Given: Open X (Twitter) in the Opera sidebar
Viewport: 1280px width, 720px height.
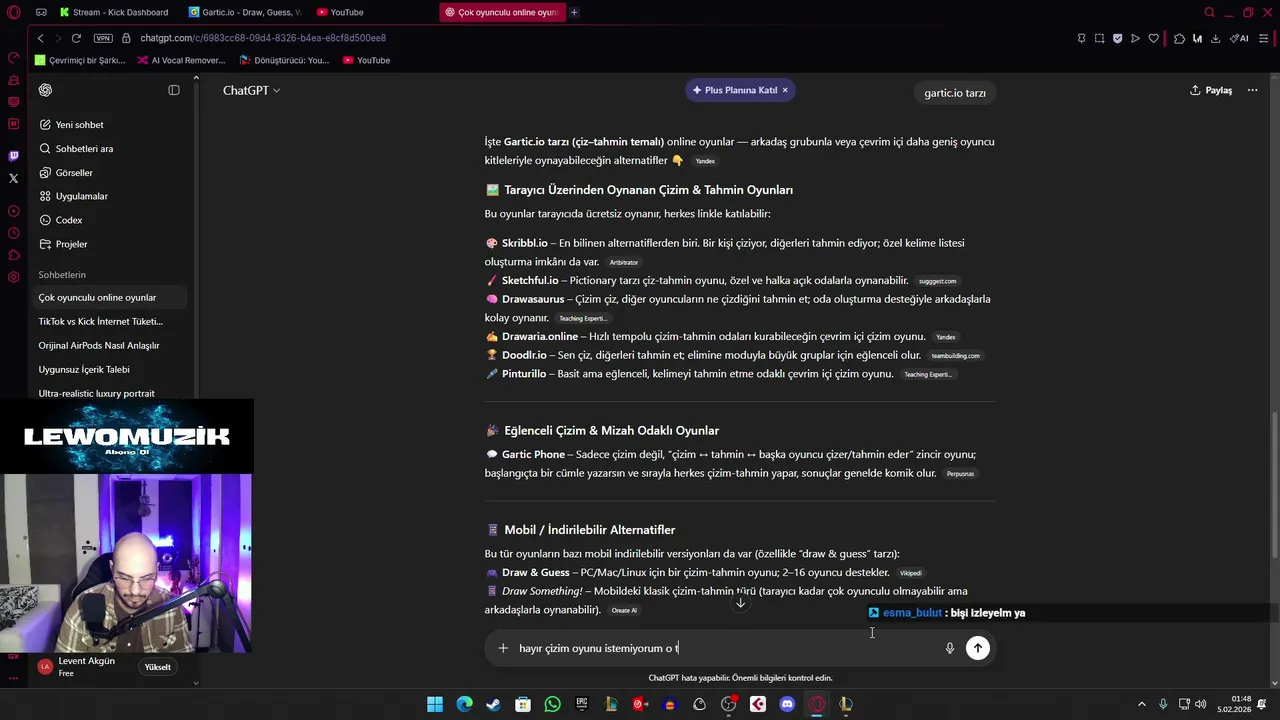Looking at the screenshot, I should click(13, 178).
